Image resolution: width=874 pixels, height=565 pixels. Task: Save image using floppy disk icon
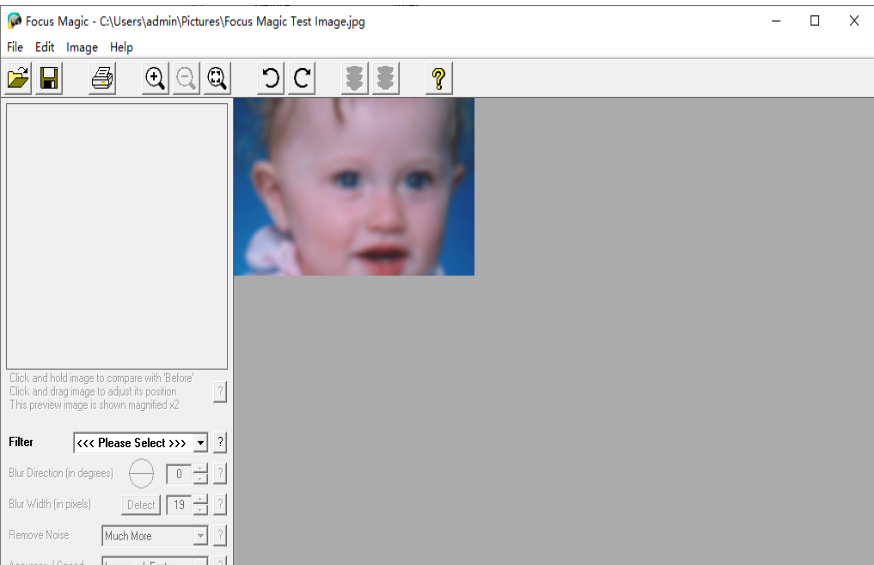(49, 78)
